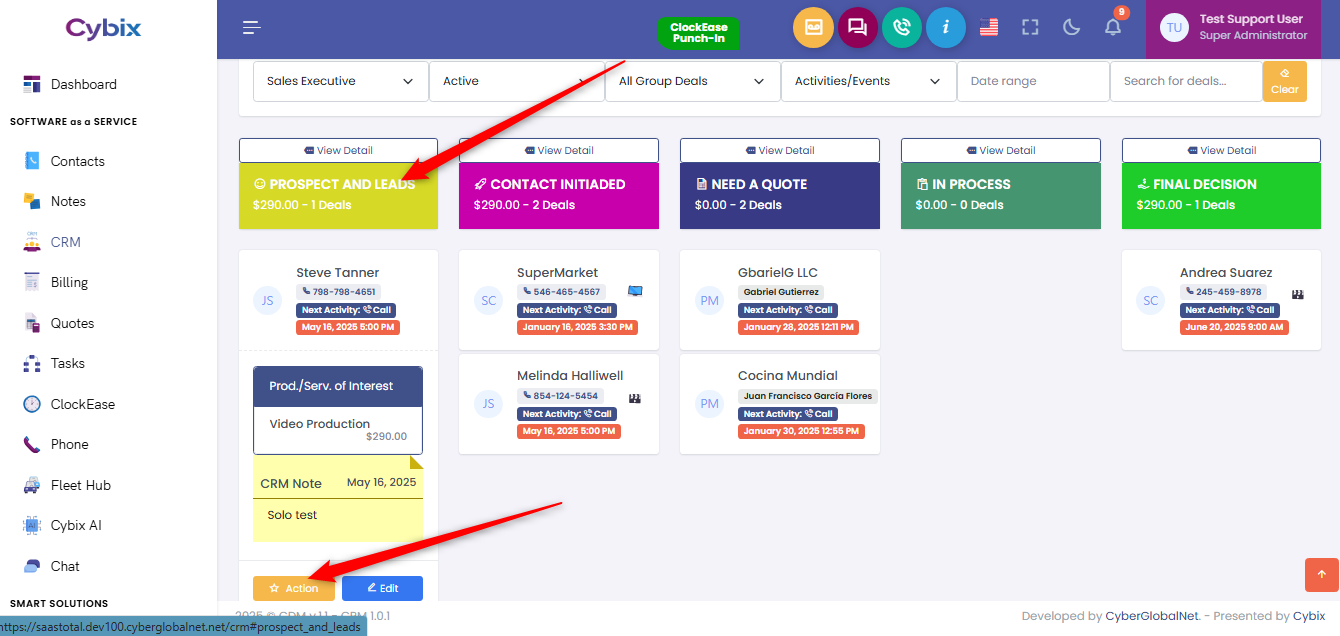Open the Cocina Mundial deal name
The width and height of the screenshot is (1340, 636).
788,376
